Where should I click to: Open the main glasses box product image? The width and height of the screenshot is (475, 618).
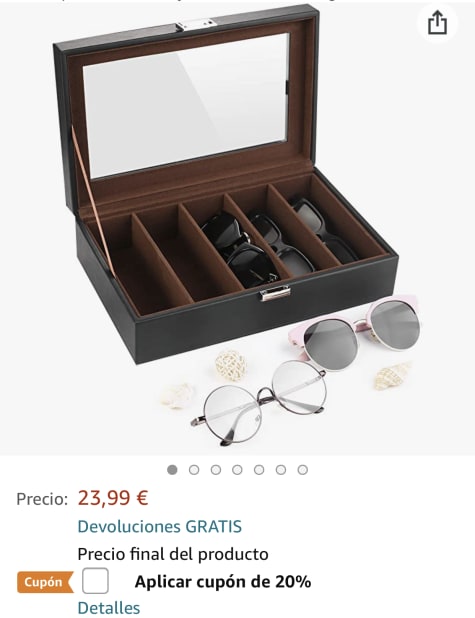click(x=237, y=229)
